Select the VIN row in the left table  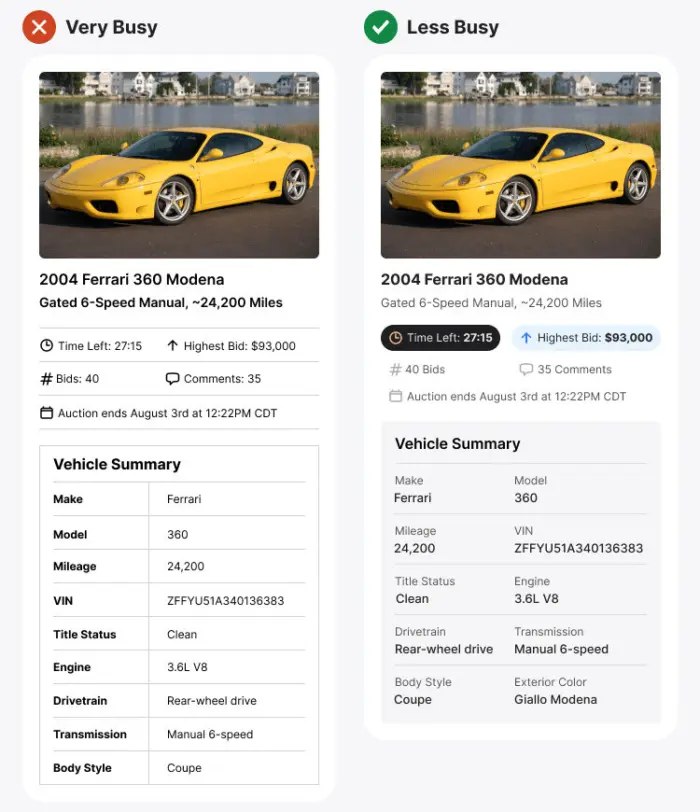click(x=179, y=601)
